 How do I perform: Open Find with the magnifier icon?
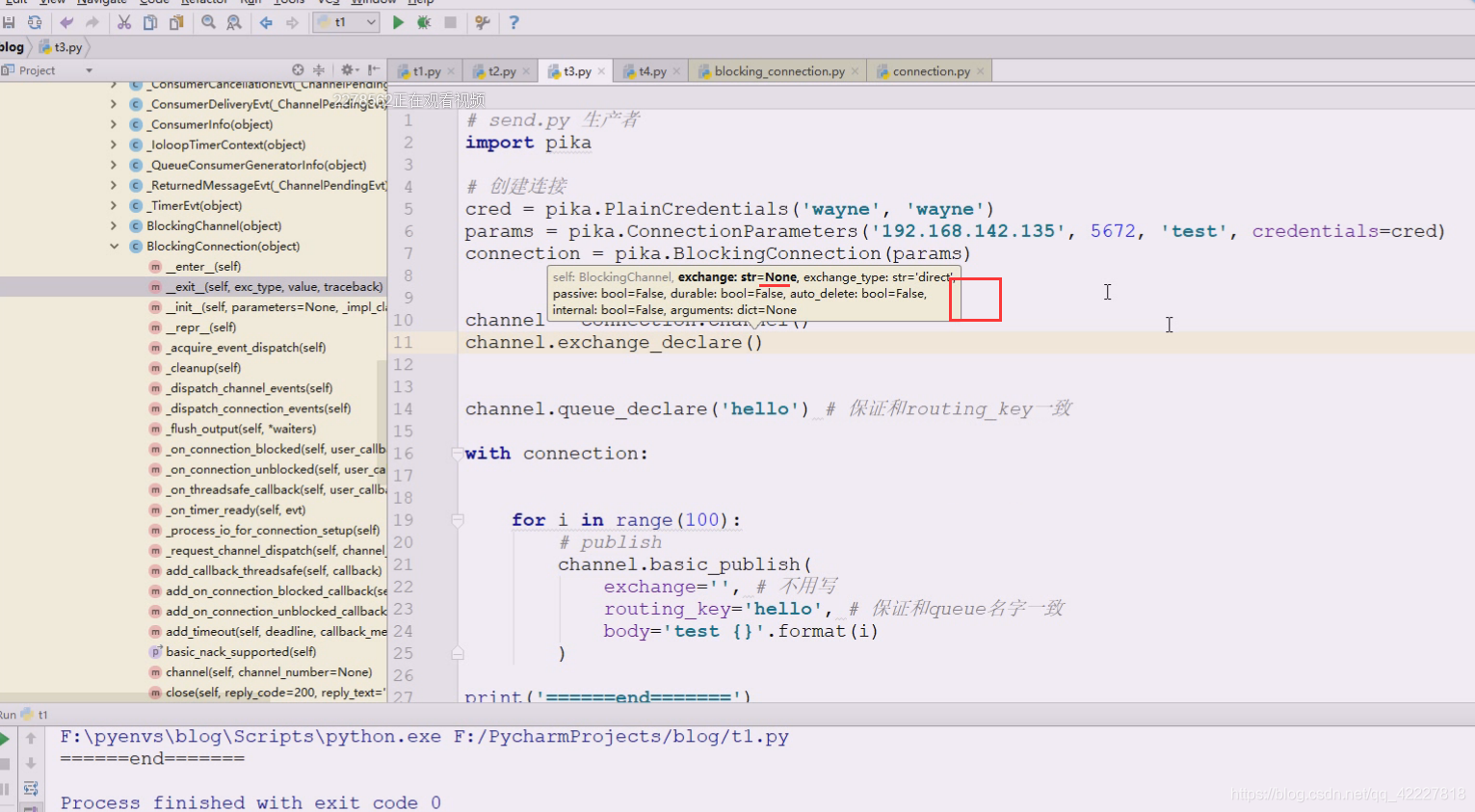pos(208,22)
